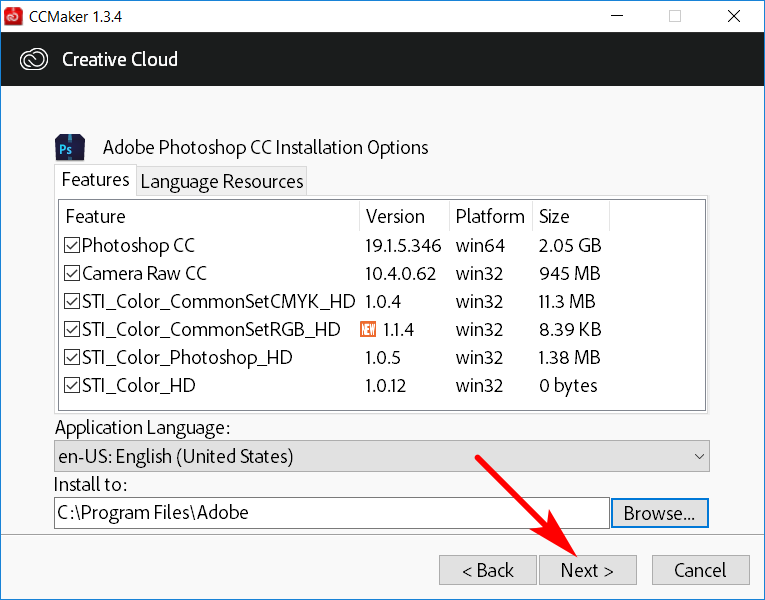This screenshot has height=600, width=765.
Task: Toggle STI_Color_CommonSetCMYK_HD checkbox
Action: [72, 301]
